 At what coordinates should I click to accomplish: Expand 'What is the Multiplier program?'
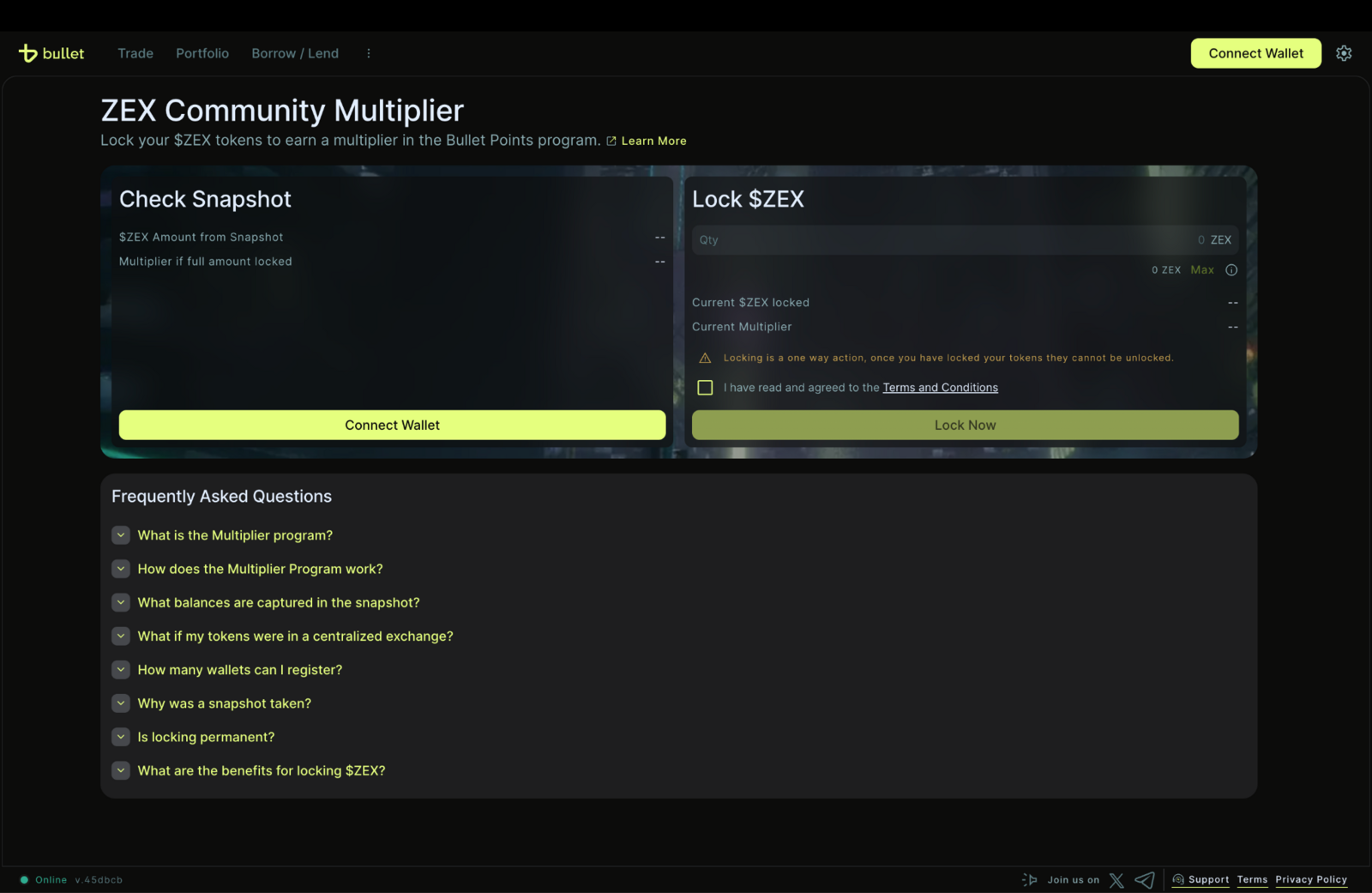(x=121, y=535)
